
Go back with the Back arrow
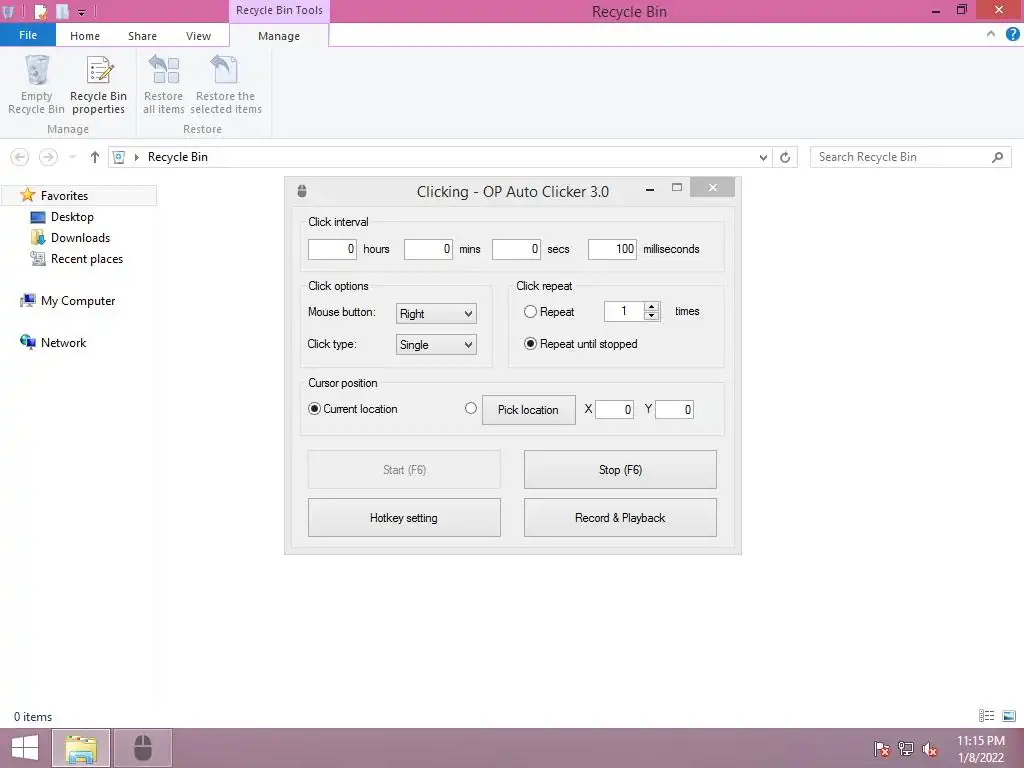pyautogui.click(x=20, y=157)
